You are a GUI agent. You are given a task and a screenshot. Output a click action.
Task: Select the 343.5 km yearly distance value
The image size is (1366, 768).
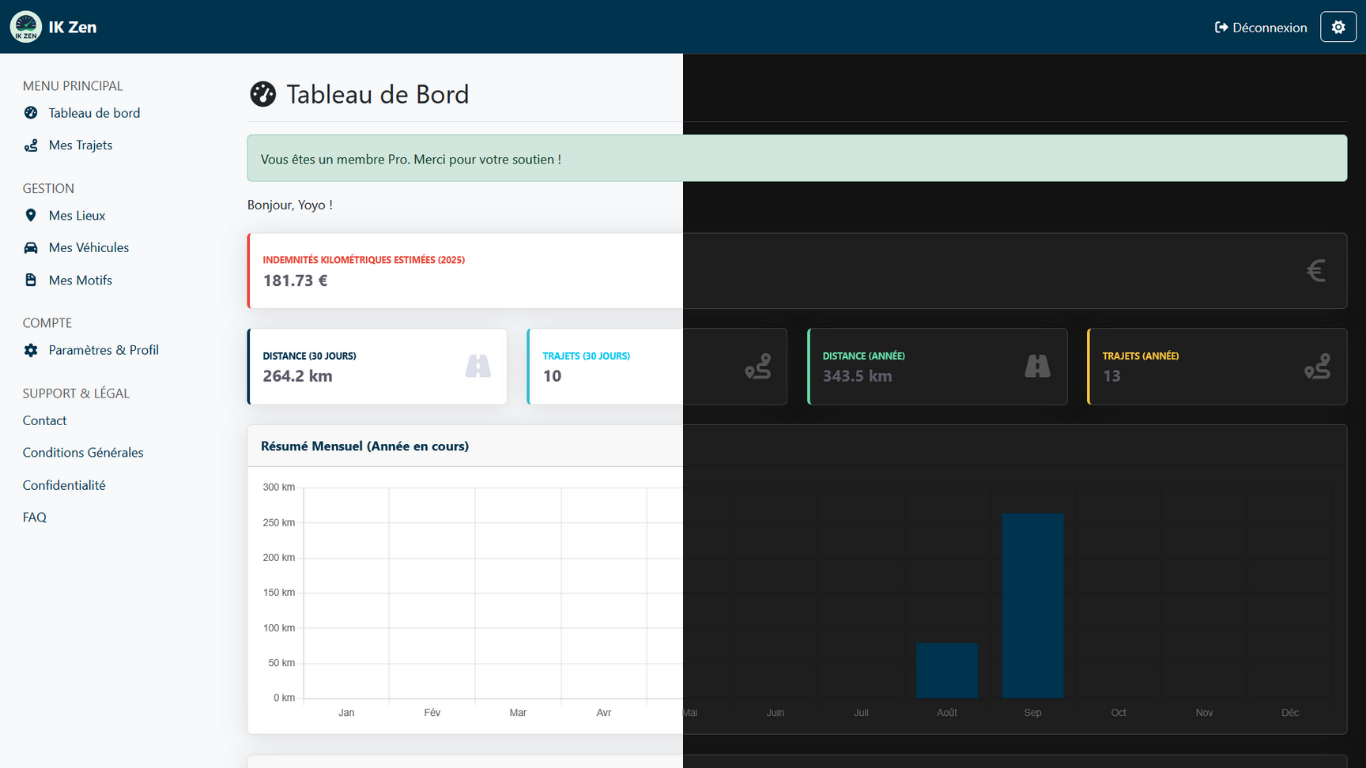point(857,376)
